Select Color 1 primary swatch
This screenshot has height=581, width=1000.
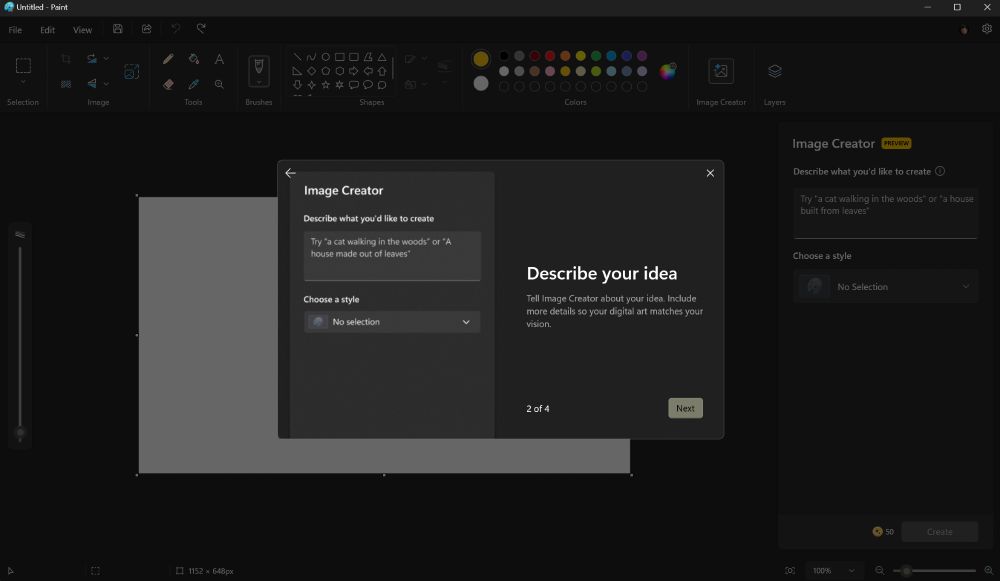click(x=481, y=59)
